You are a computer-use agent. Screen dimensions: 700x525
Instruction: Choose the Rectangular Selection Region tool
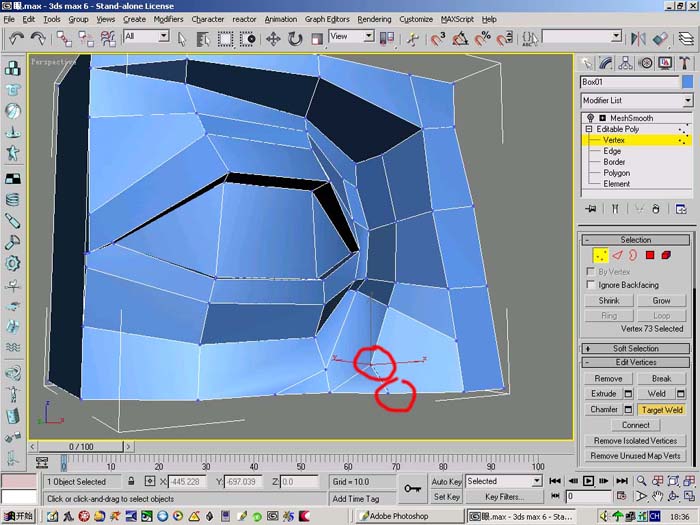225,39
